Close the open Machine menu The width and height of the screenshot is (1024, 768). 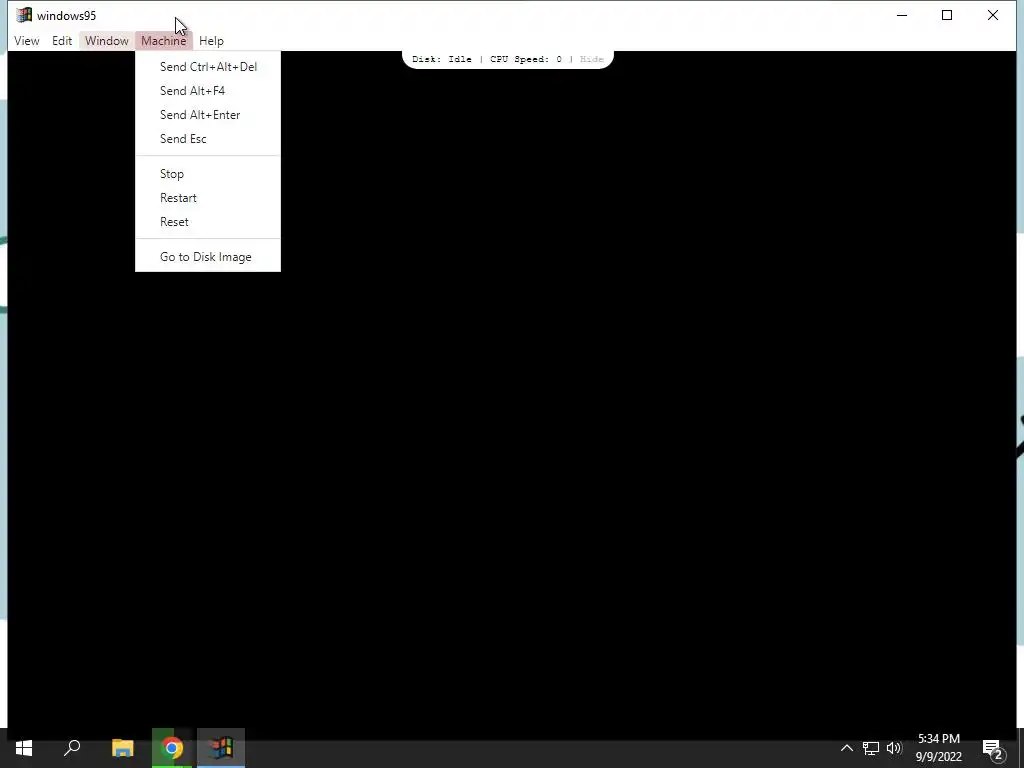(163, 40)
